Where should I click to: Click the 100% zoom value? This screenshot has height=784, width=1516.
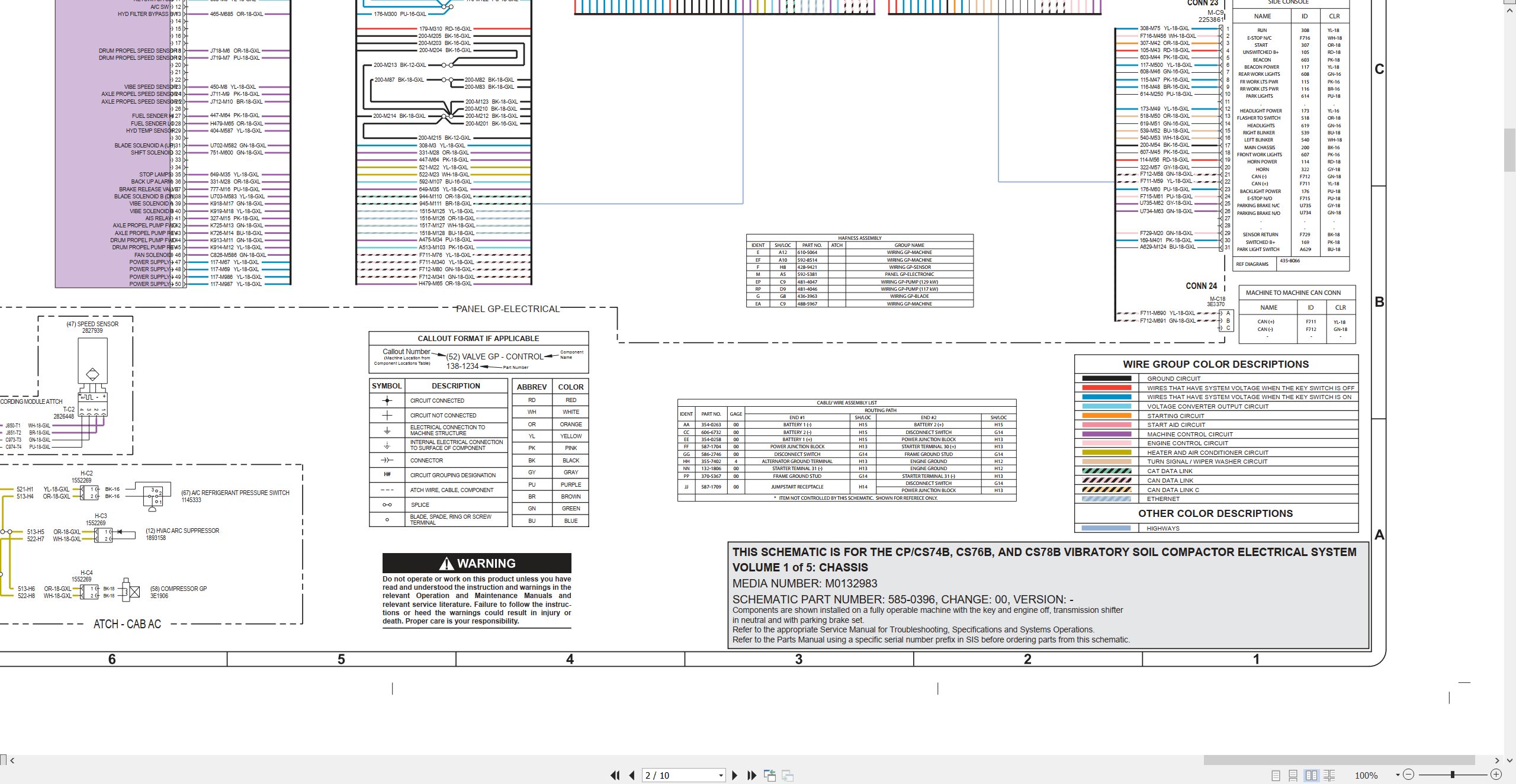(x=1367, y=775)
